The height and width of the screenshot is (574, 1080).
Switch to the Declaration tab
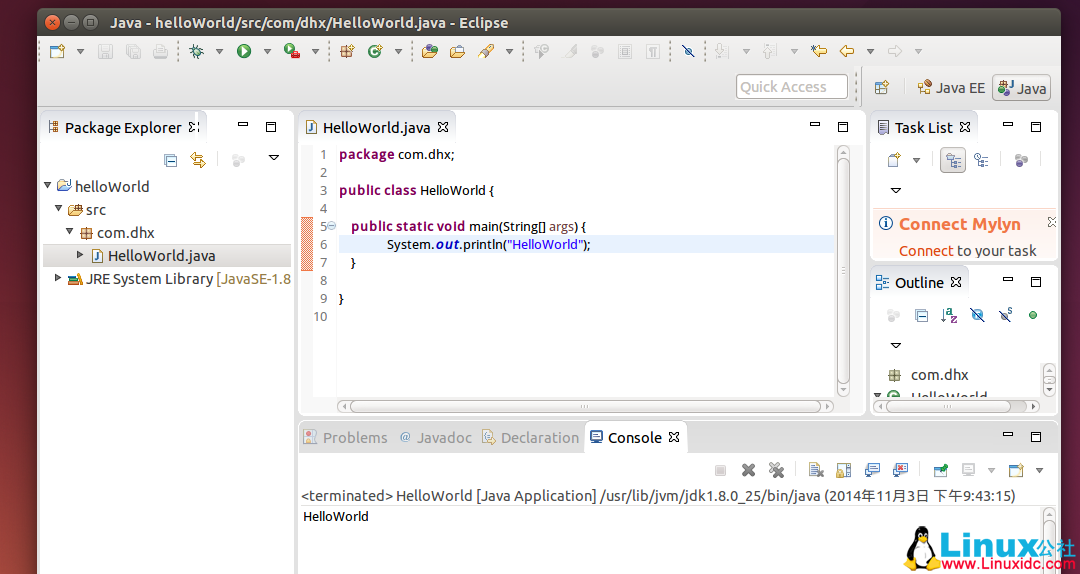tap(530, 438)
